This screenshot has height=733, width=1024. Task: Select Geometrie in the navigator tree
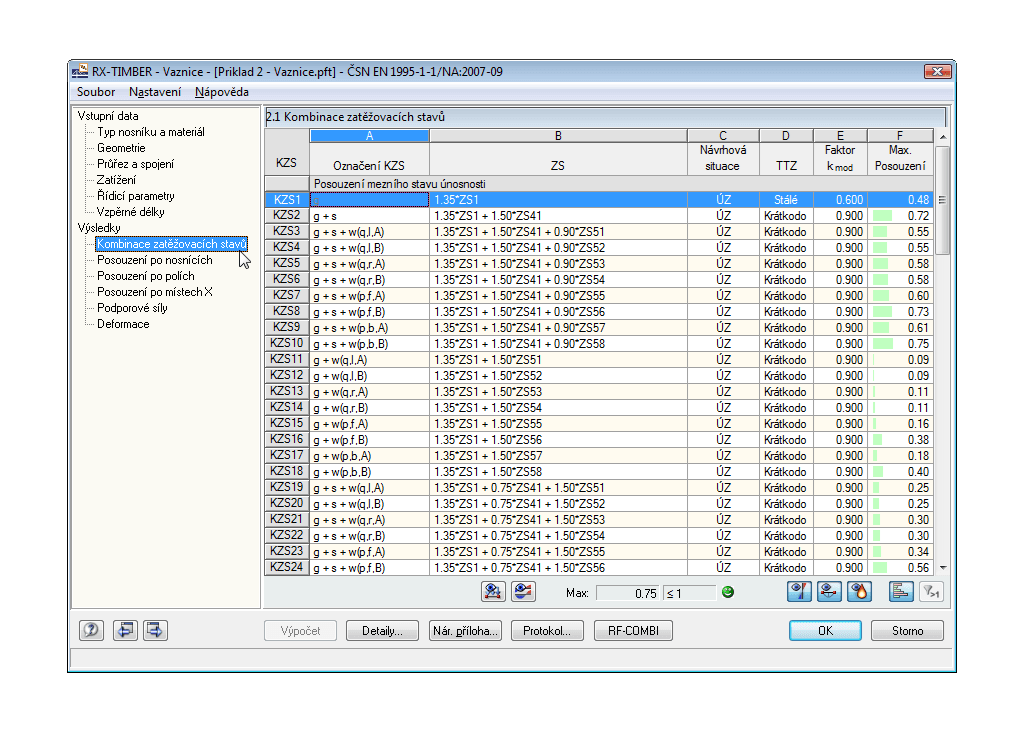[121, 148]
